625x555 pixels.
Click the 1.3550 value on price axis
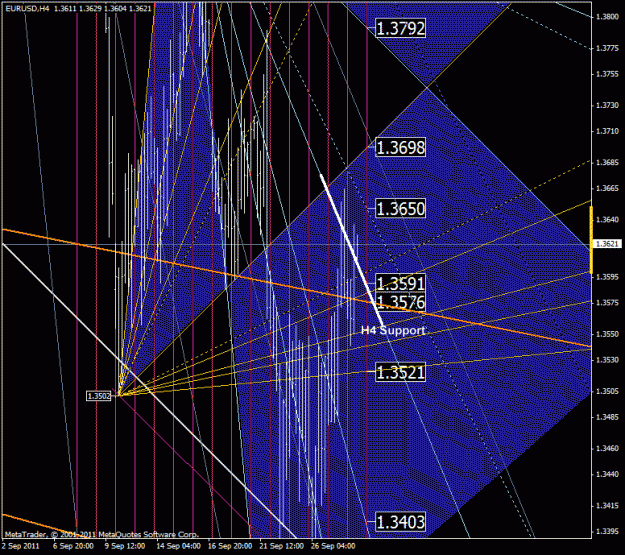coord(607,334)
